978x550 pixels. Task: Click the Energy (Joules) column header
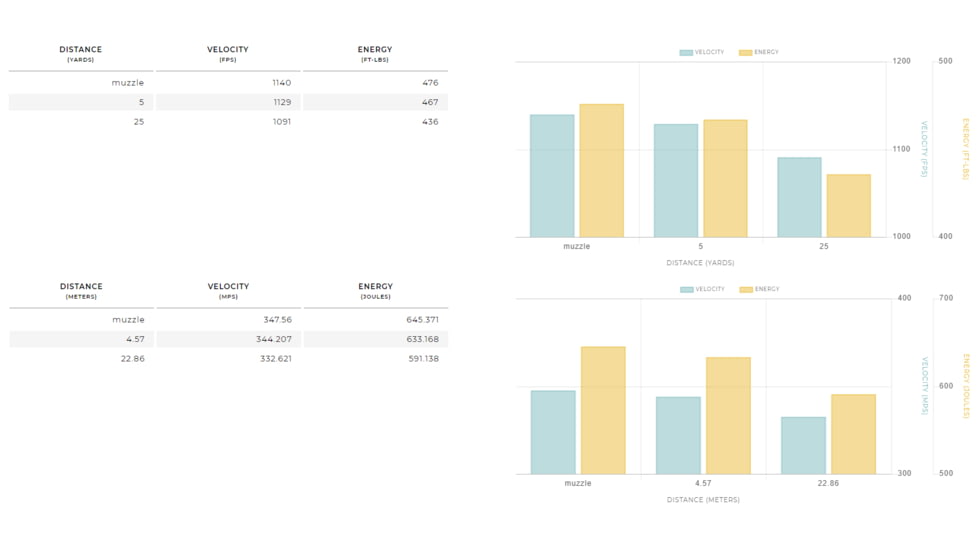pos(375,291)
